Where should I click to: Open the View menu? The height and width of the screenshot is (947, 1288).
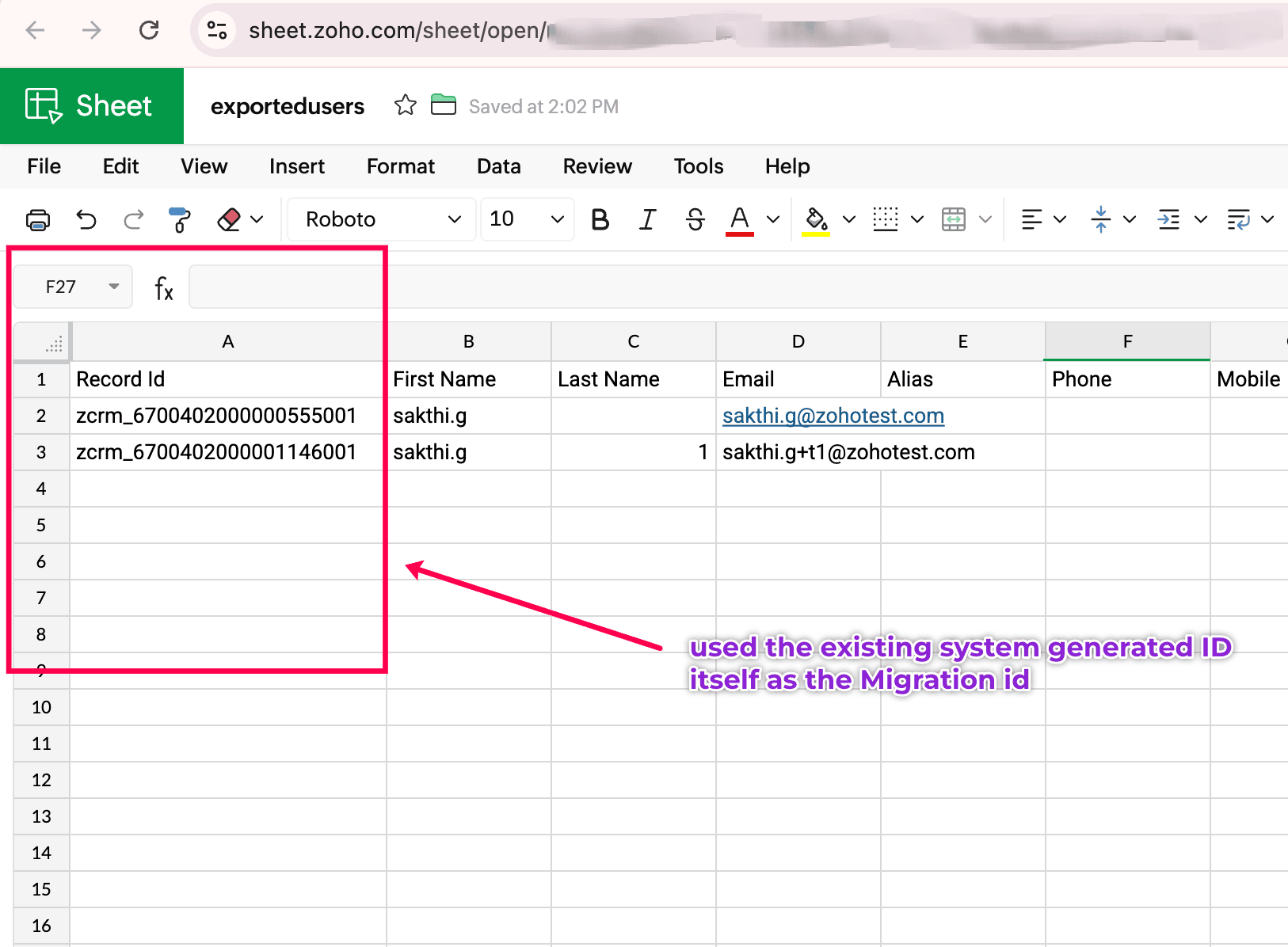click(204, 166)
